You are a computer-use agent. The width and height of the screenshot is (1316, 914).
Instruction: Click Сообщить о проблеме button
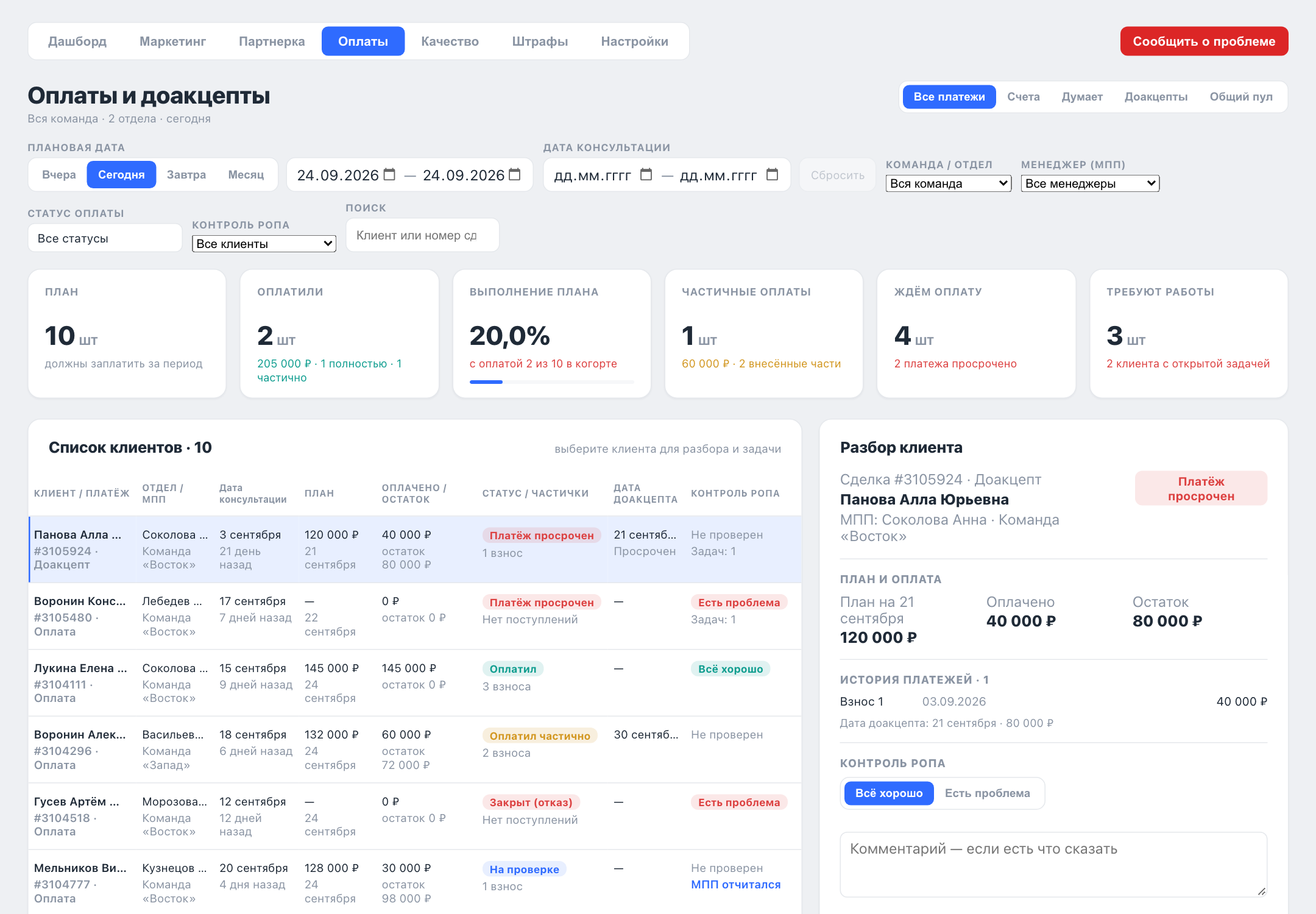(1204, 41)
